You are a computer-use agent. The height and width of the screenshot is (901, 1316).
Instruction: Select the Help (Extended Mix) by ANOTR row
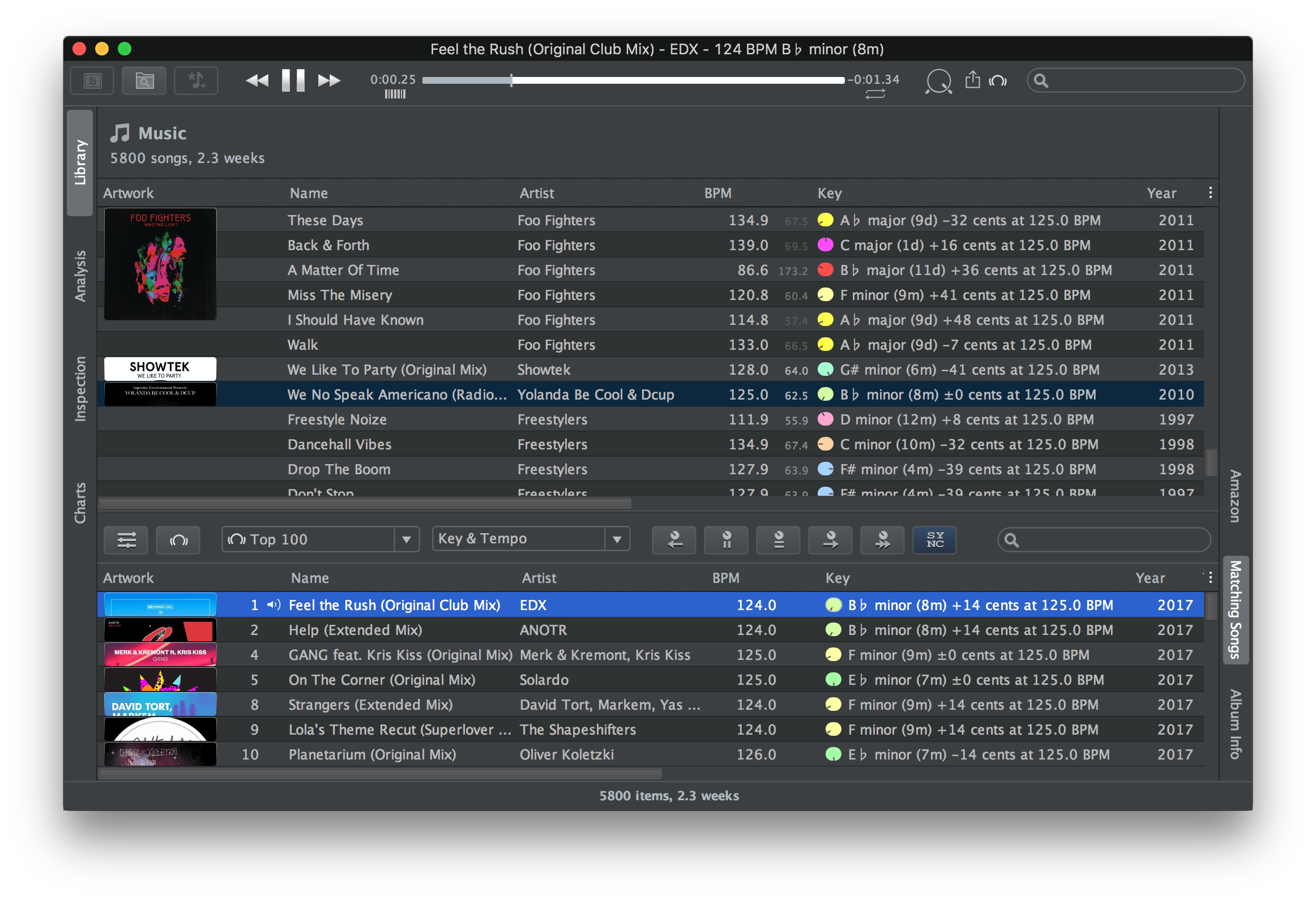650,630
